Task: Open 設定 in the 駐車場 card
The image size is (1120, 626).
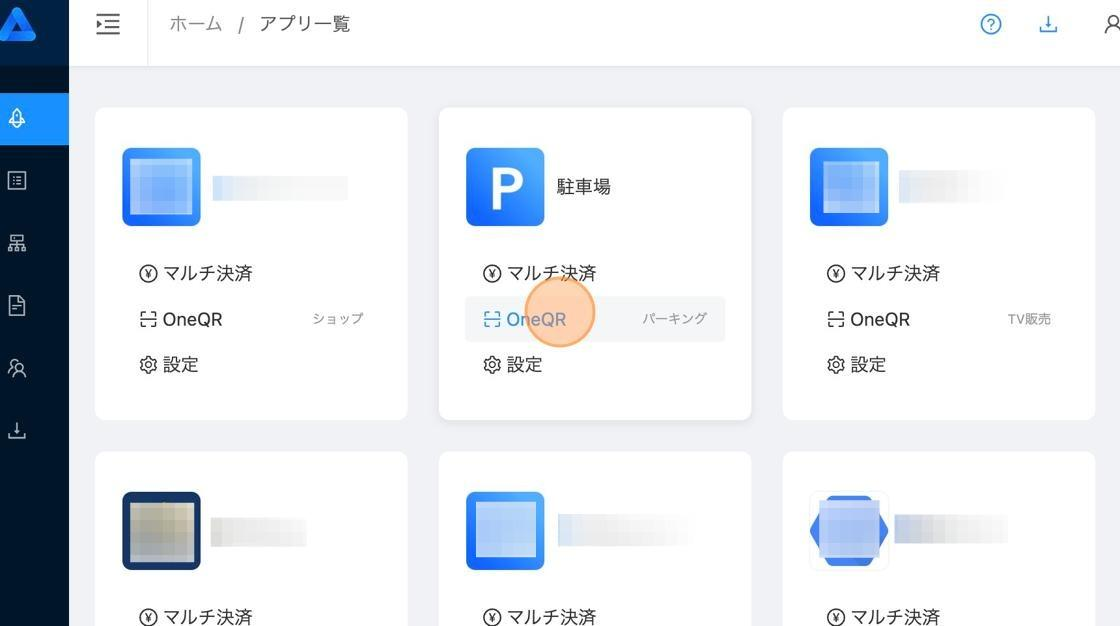Action: (513, 365)
